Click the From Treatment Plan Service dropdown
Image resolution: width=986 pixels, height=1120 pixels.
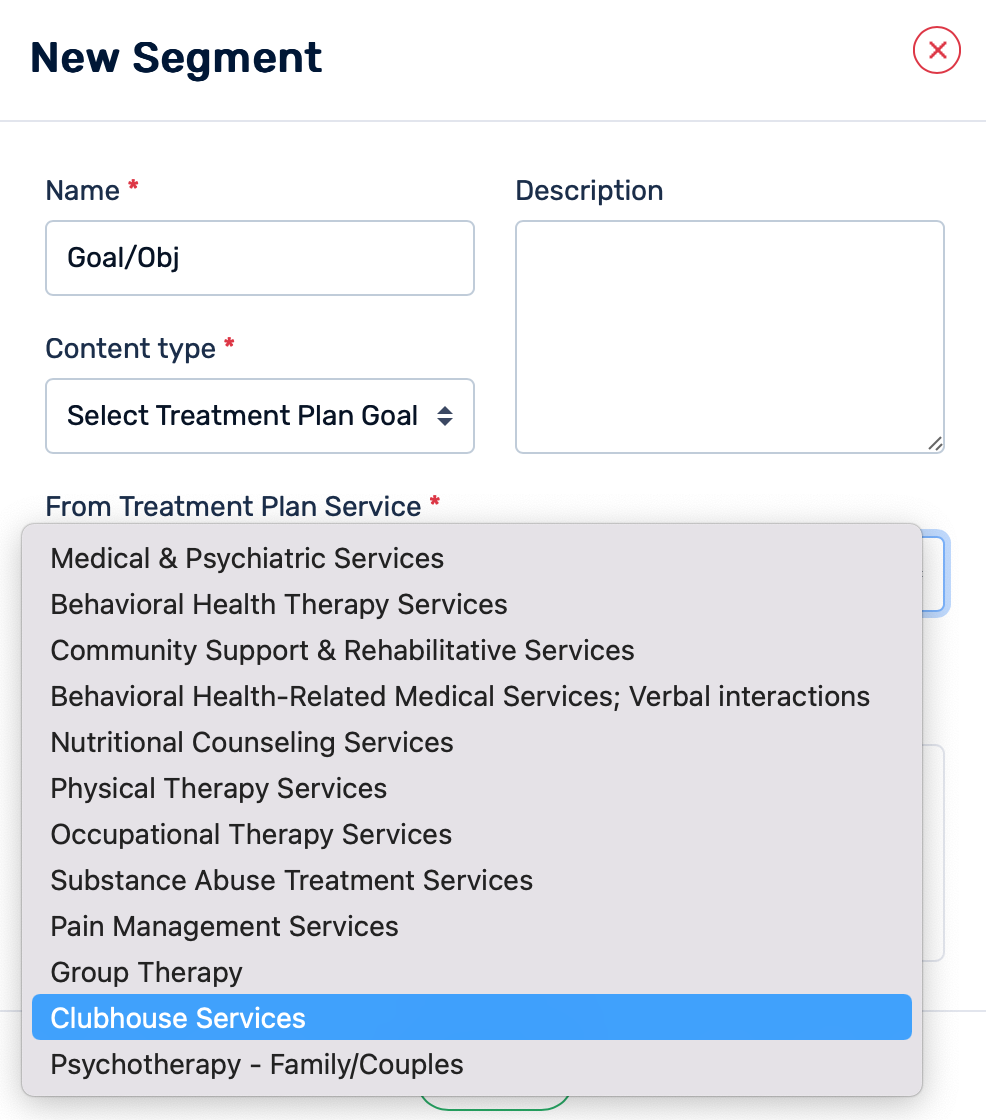934,574
